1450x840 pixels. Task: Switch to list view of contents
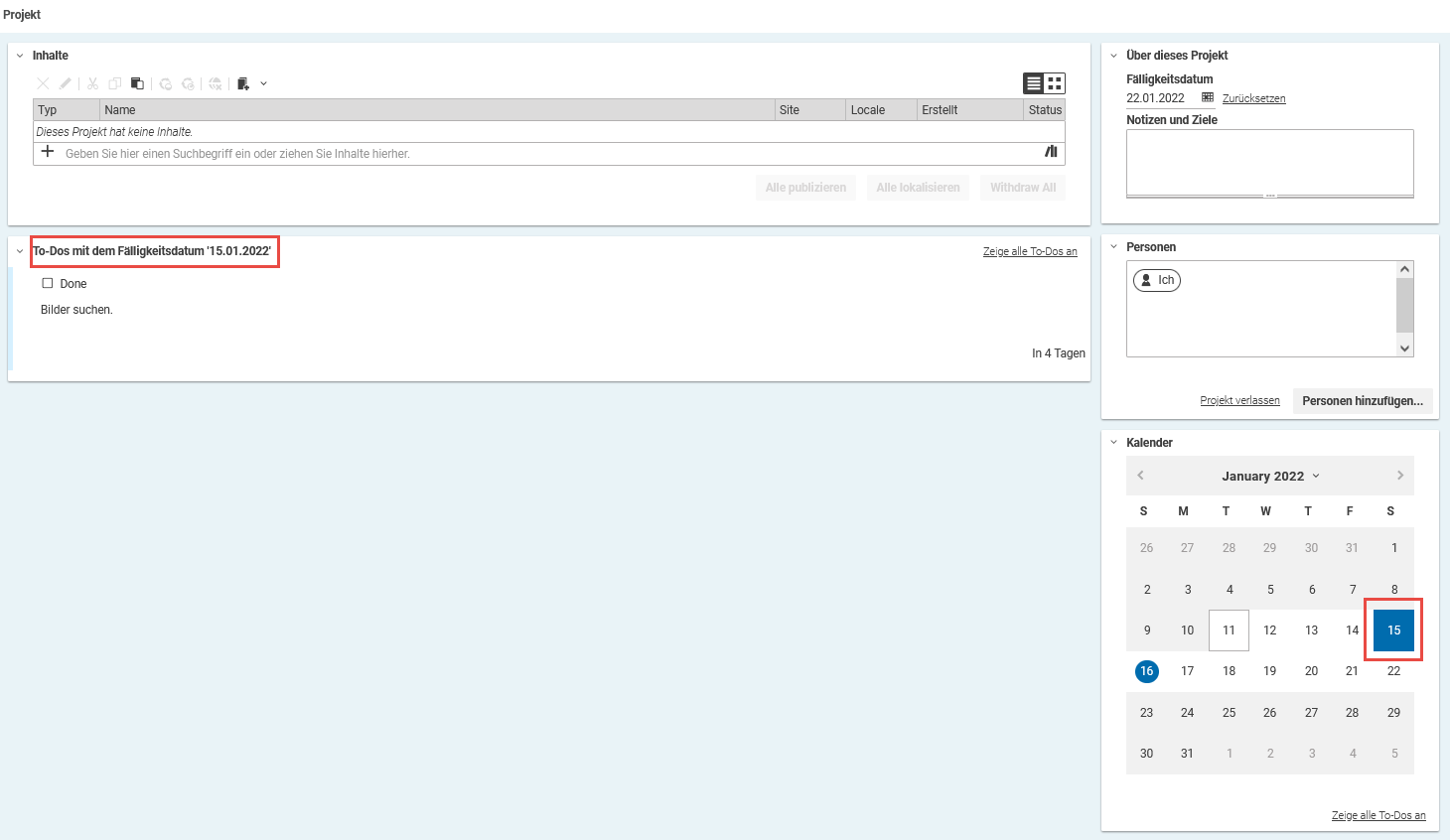[x=1034, y=83]
